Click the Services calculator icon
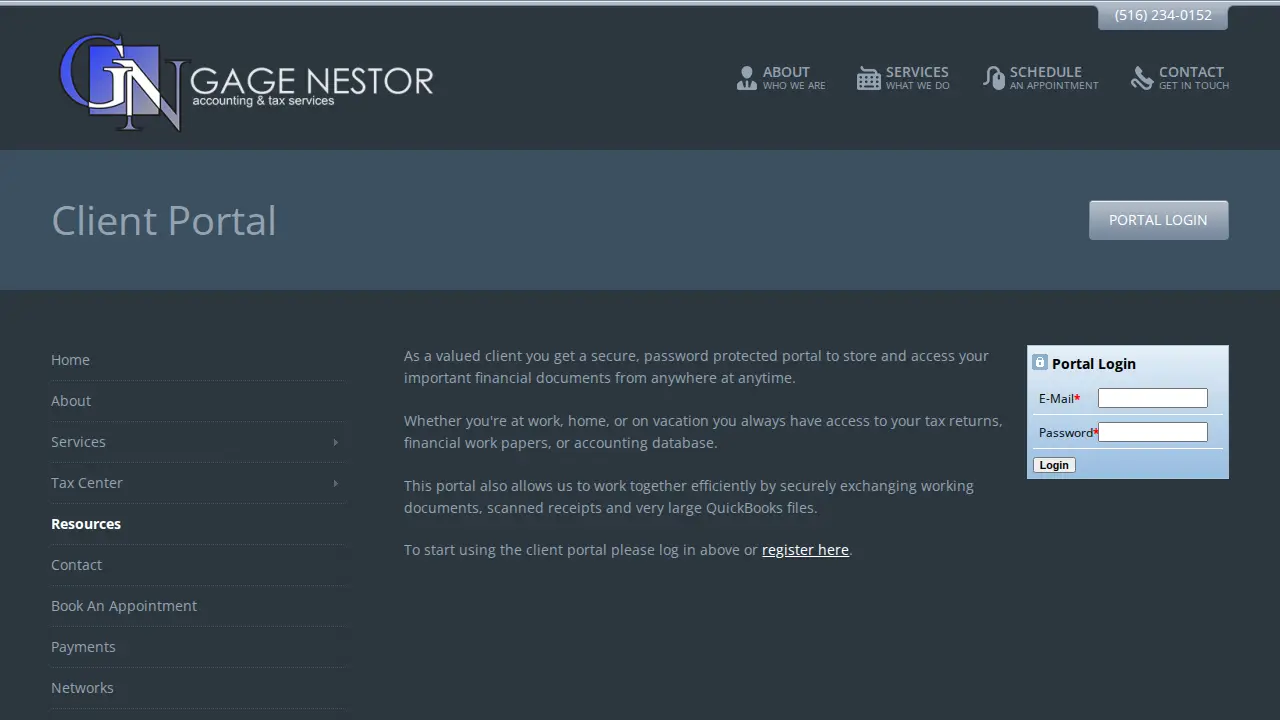This screenshot has height=720, width=1280. (x=868, y=78)
